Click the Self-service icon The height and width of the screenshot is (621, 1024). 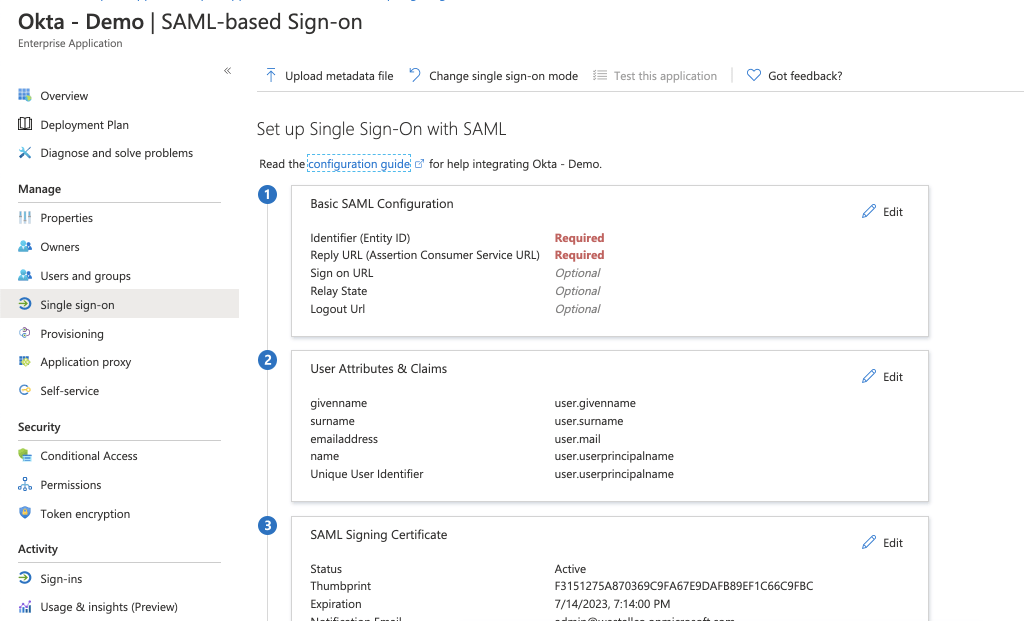click(x=25, y=391)
